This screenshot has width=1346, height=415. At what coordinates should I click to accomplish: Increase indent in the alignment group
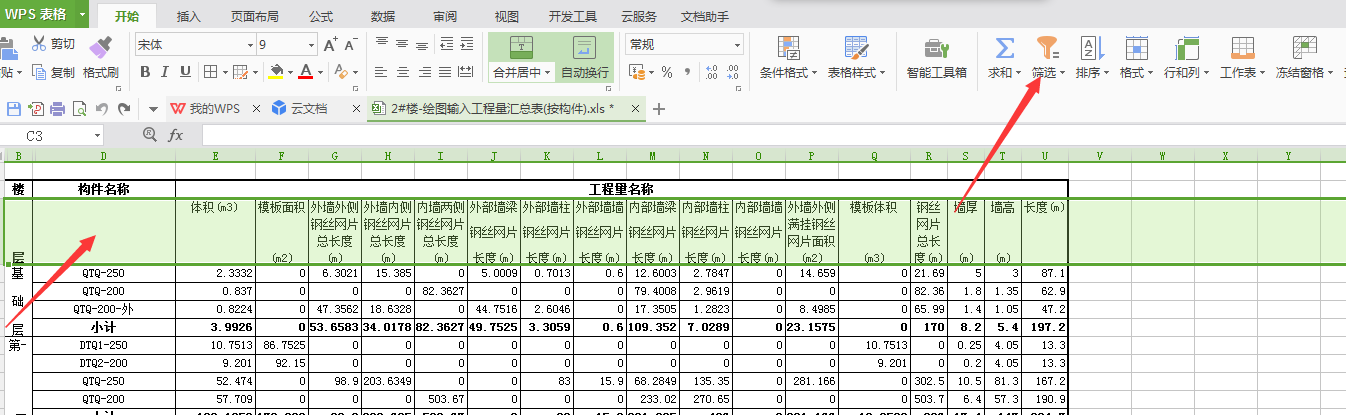pyautogui.click(x=467, y=44)
